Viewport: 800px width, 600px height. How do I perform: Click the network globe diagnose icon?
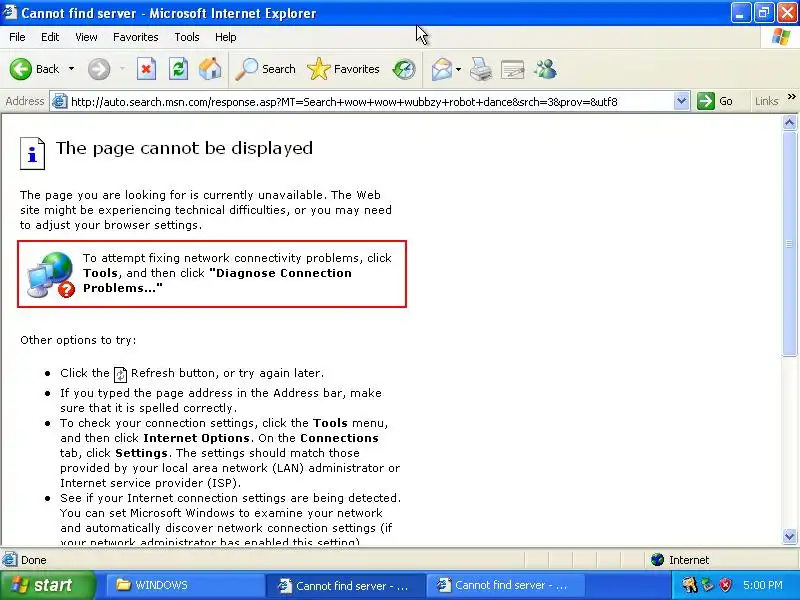click(51, 274)
